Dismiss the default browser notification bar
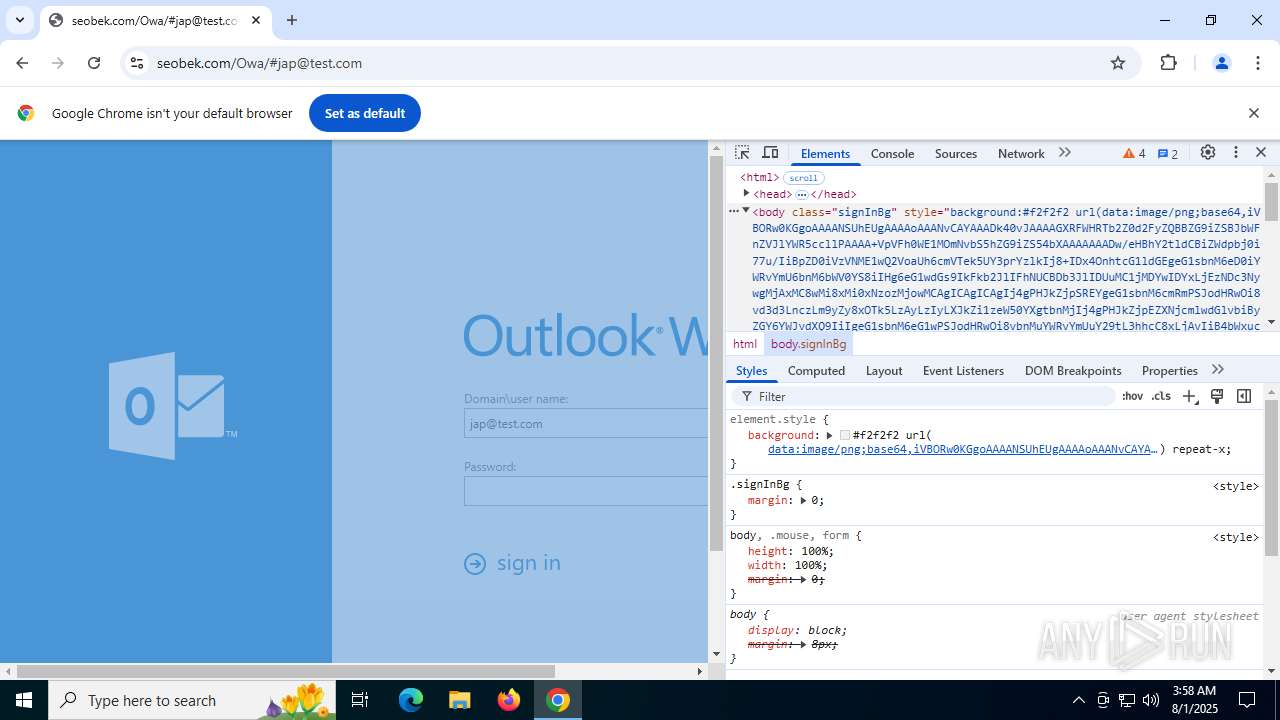This screenshot has width=1280, height=720. tap(1253, 113)
